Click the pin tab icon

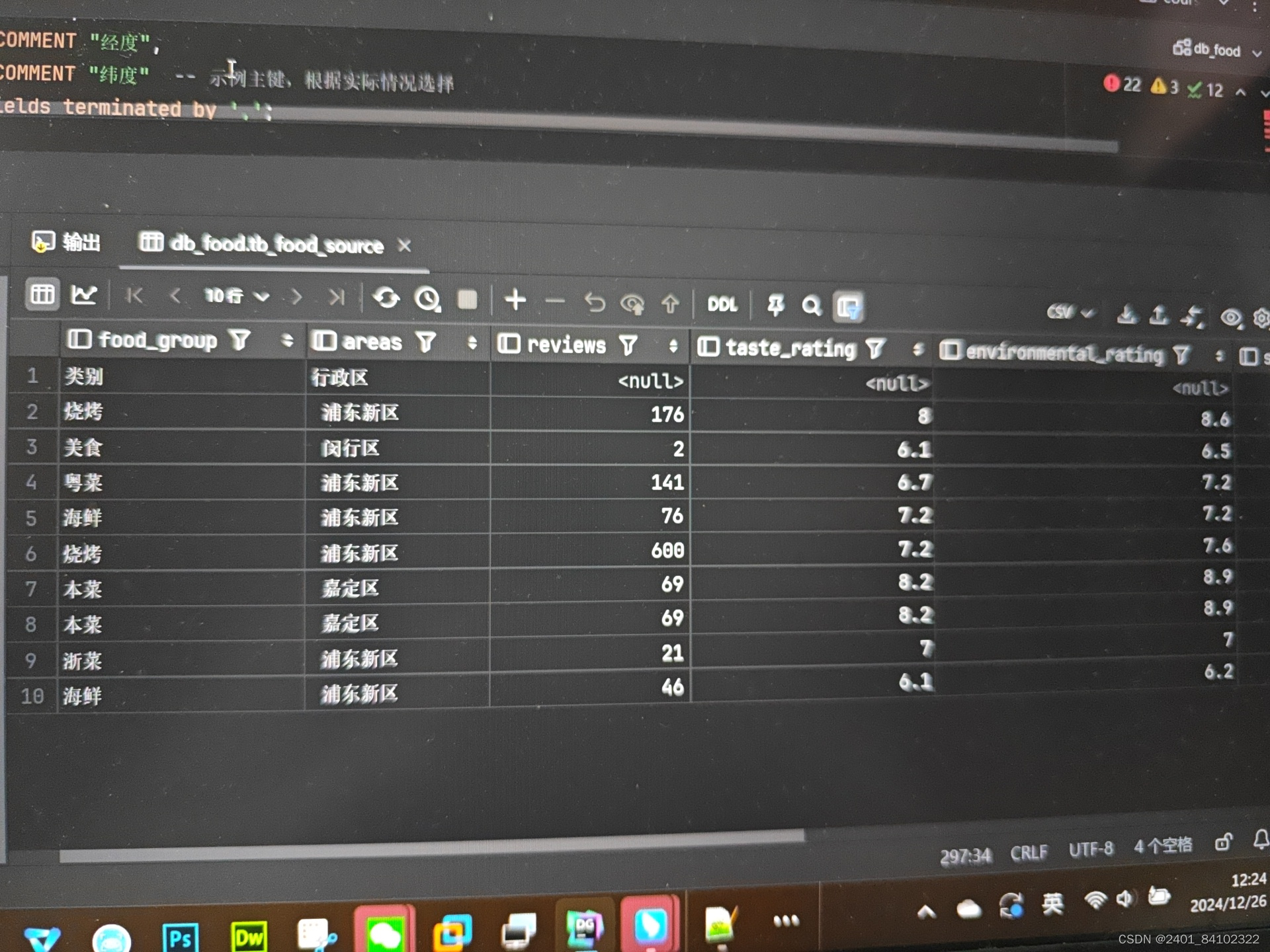click(x=775, y=305)
